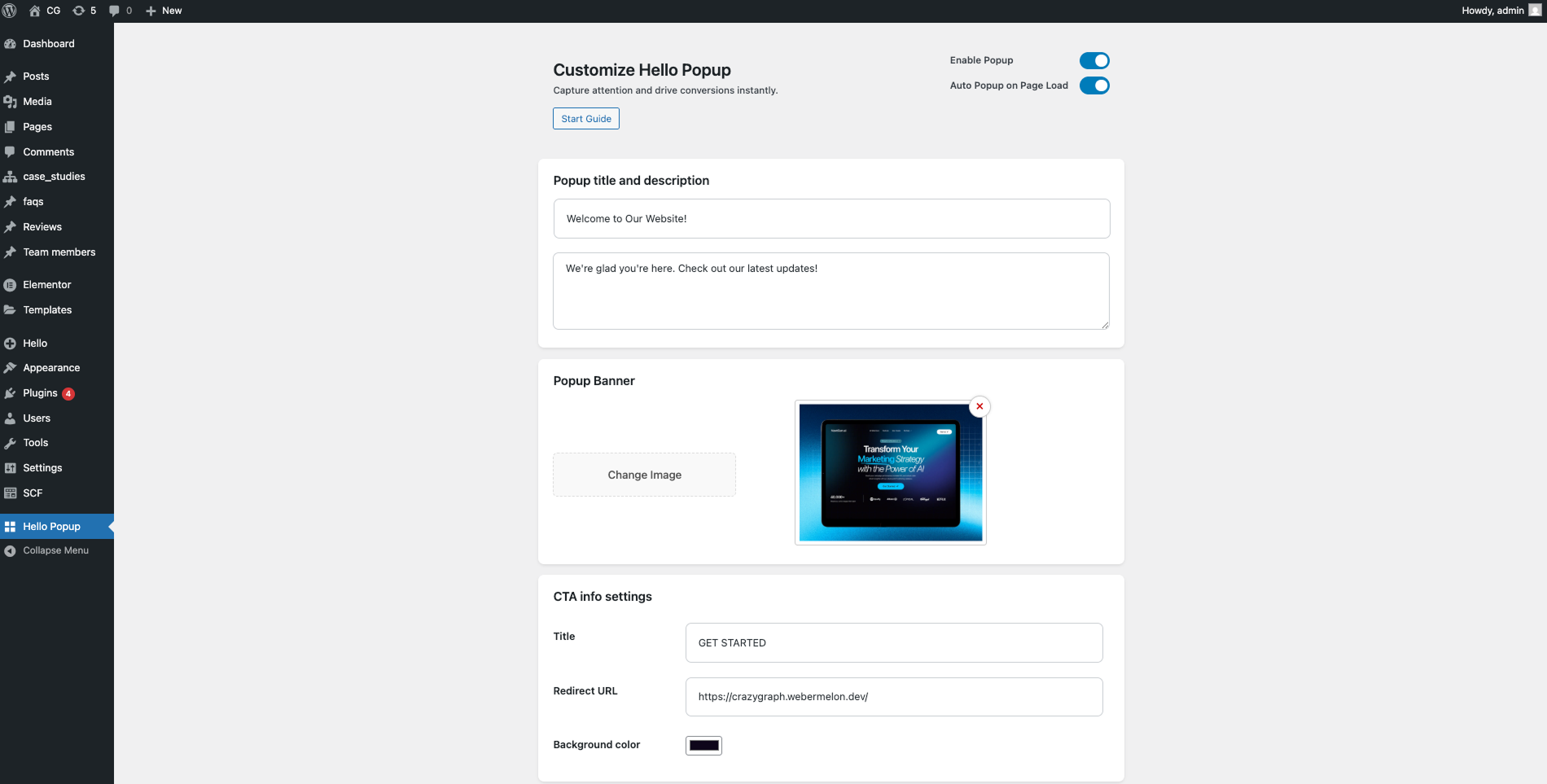This screenshot has height=784, width=1547.
Task: Click the Comments bubble icon in sidebar
Action: pos(10,152)
